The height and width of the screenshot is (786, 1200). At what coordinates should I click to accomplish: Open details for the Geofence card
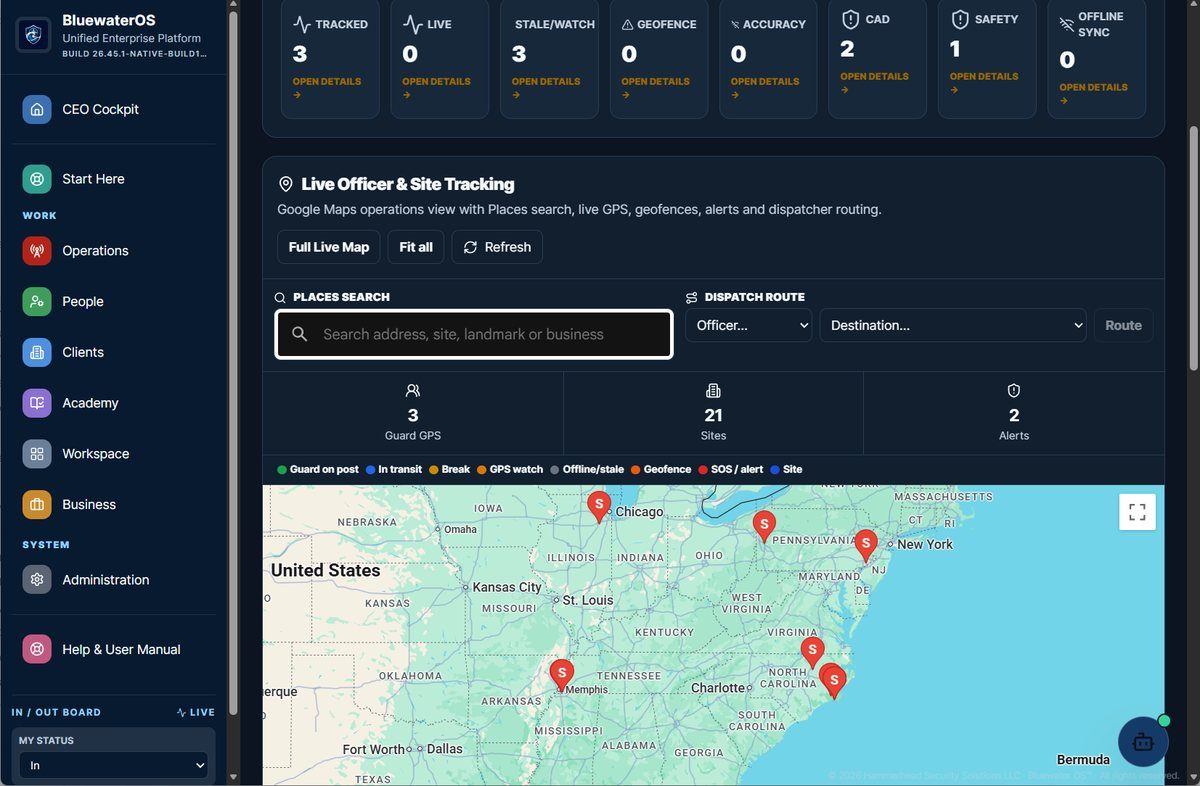point(655,88)
